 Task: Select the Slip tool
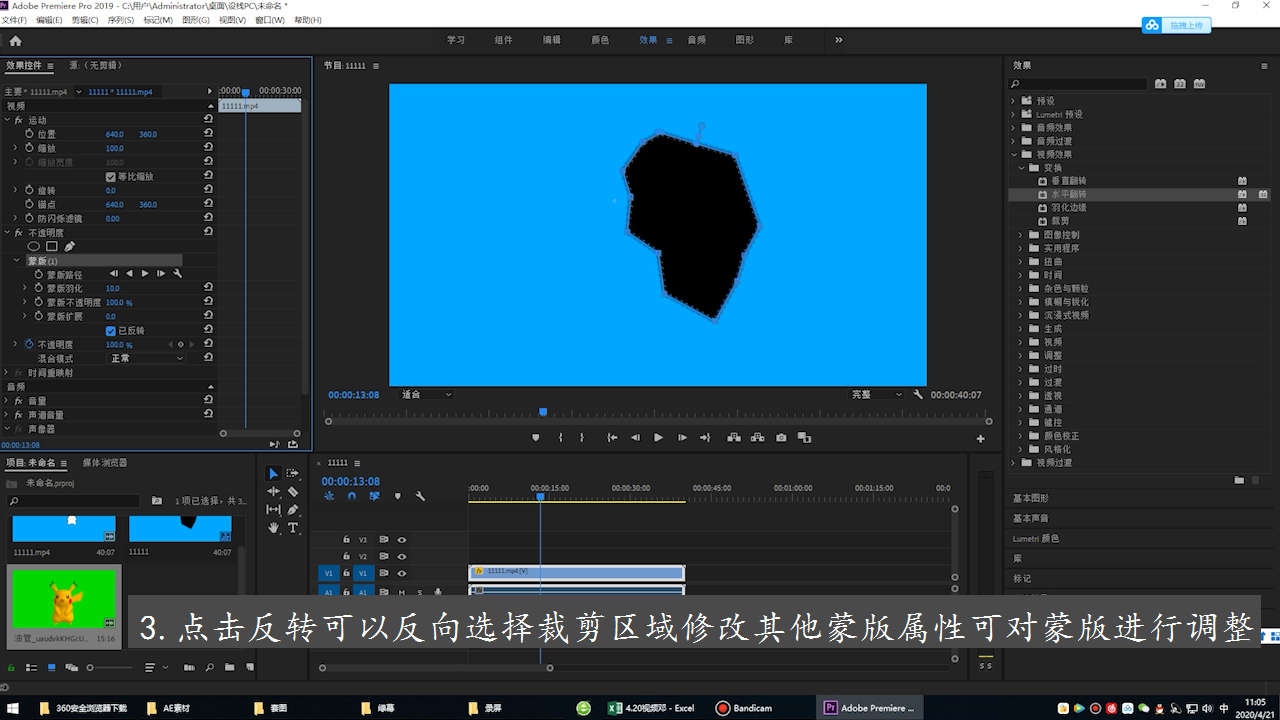(273, 509)
